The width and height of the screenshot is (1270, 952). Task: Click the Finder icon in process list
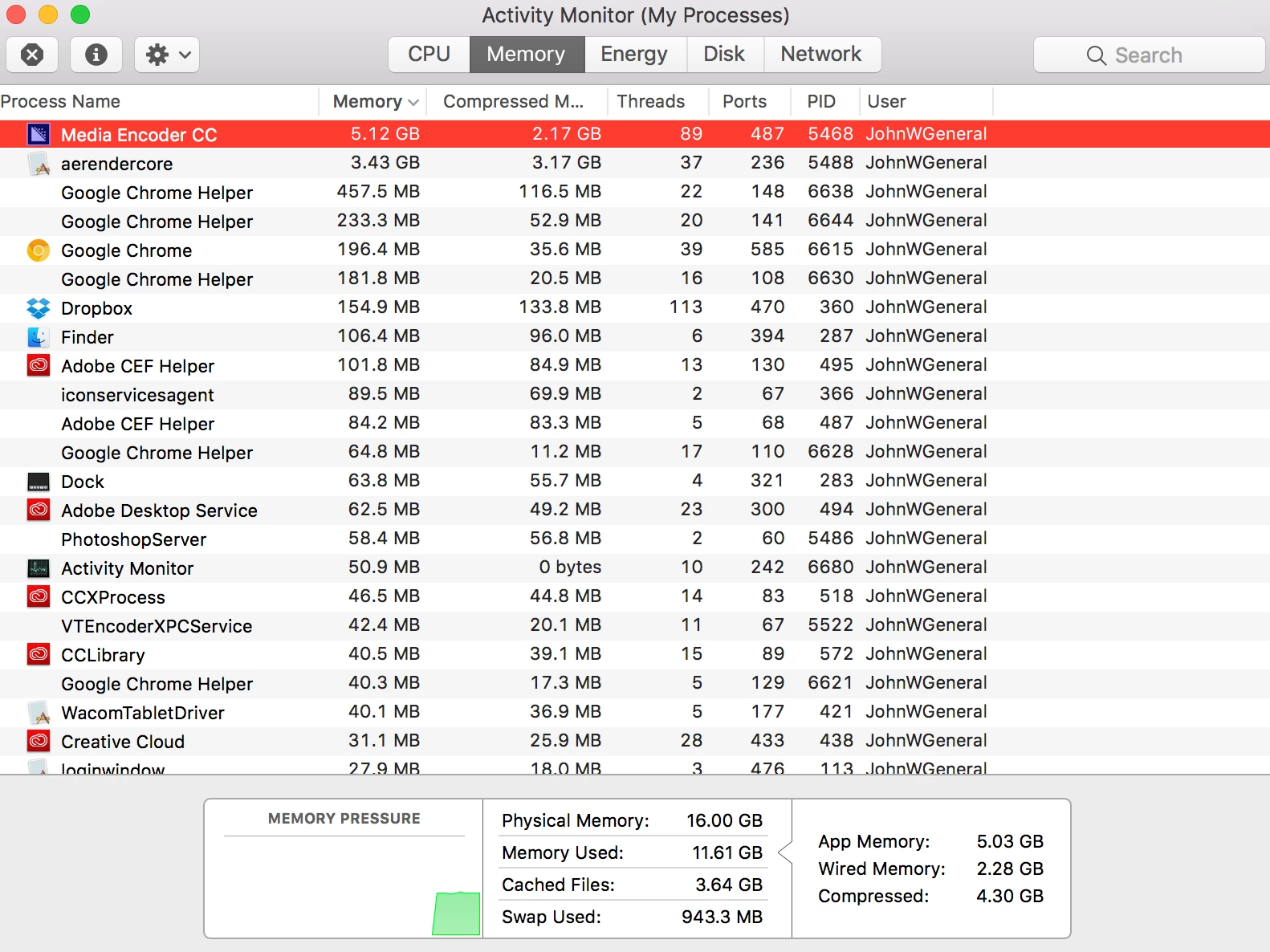coord(39,337)
